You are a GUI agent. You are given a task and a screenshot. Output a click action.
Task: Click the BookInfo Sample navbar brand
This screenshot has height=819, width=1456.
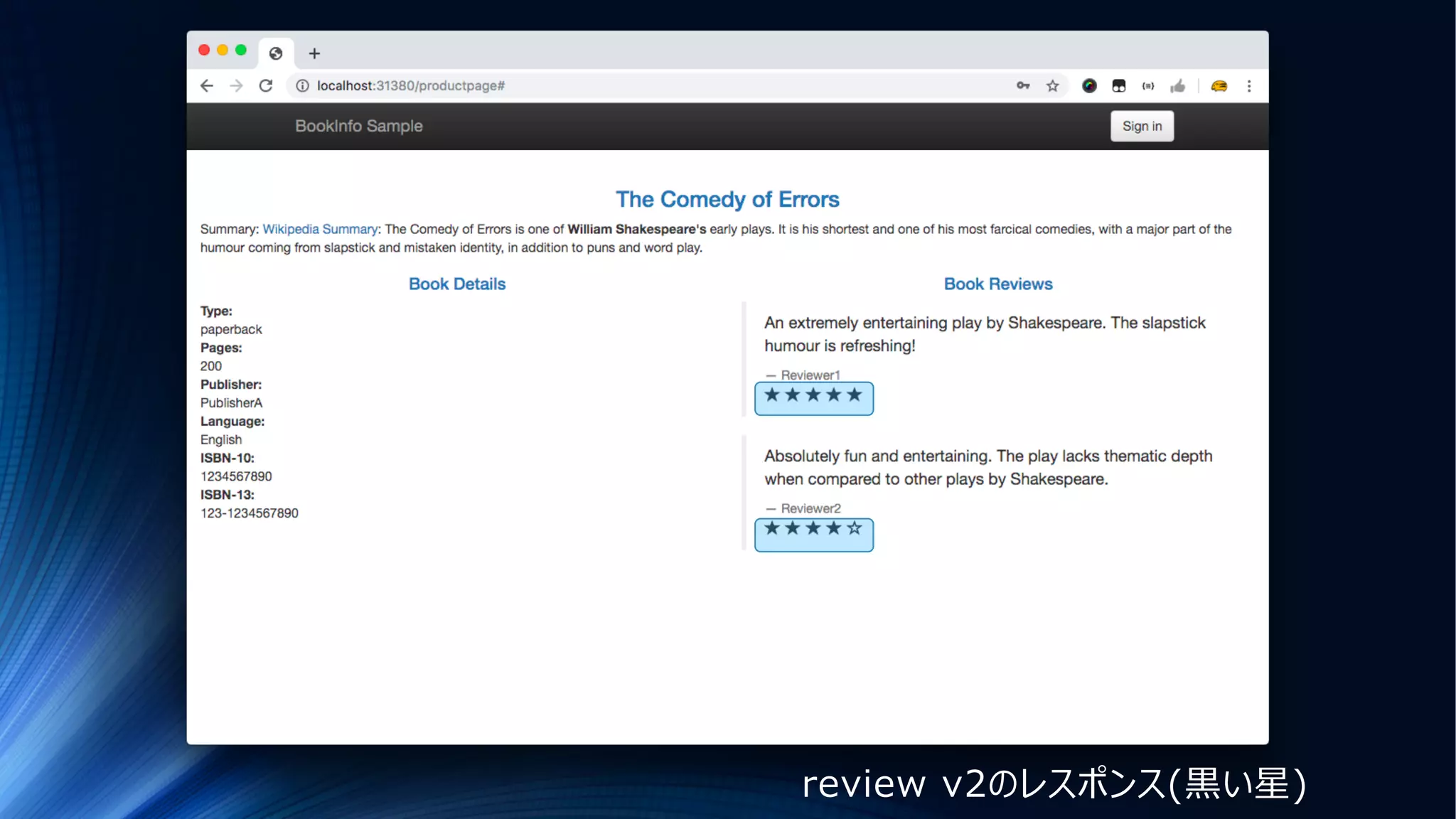(x=359, y=126)
